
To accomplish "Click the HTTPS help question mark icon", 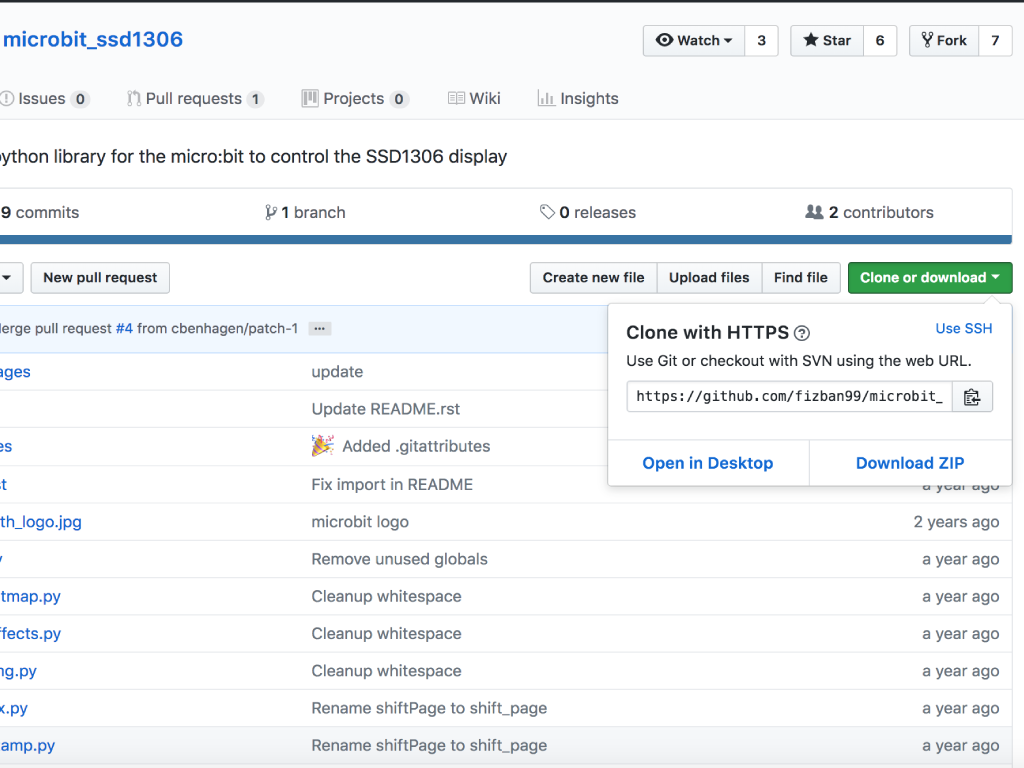I will point(801,333).
